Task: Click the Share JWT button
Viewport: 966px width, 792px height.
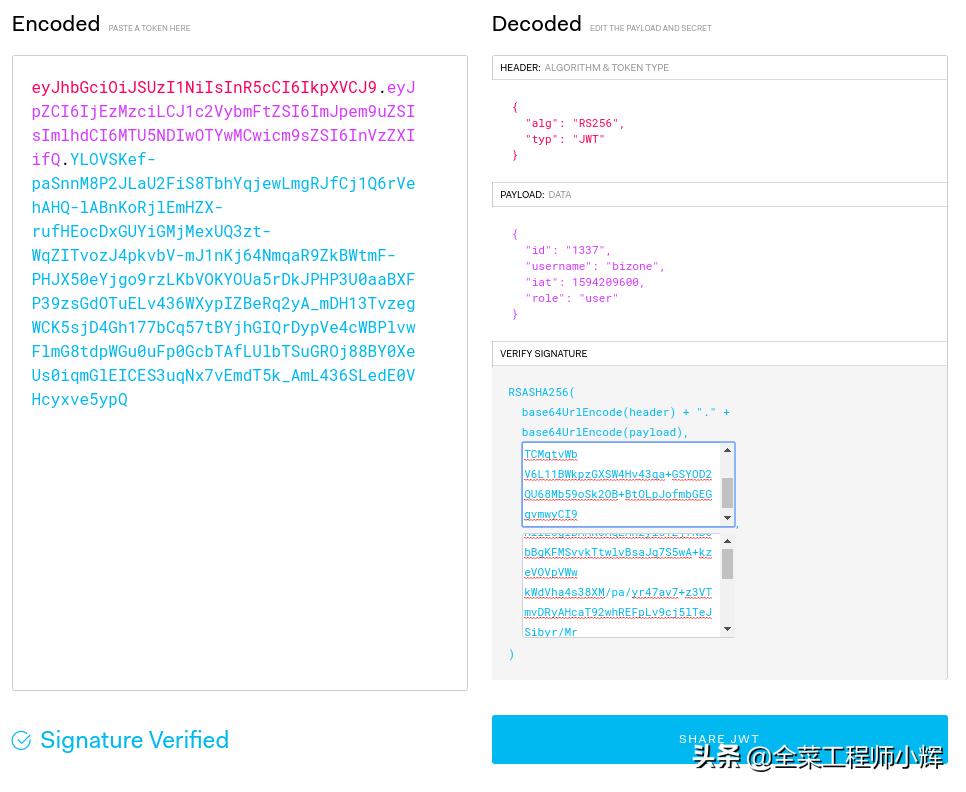Action: (719, 739)
